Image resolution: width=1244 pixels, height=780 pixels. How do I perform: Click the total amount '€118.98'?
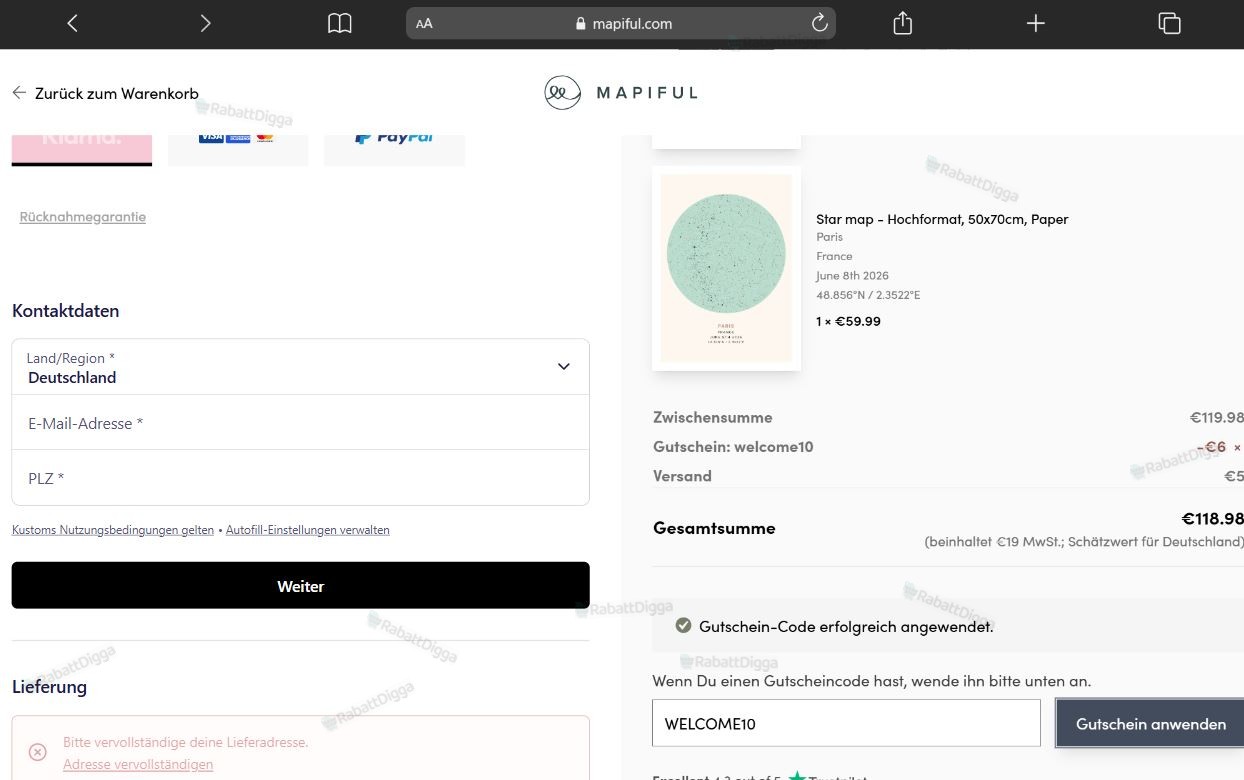click(x=1212, y=518)
